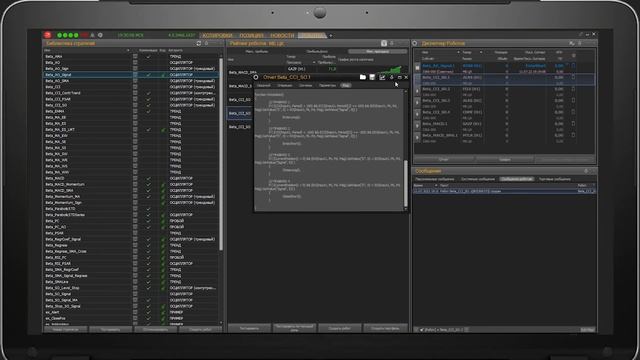
Task: Open time column dropdown in messages table
Action: [436, 185]
